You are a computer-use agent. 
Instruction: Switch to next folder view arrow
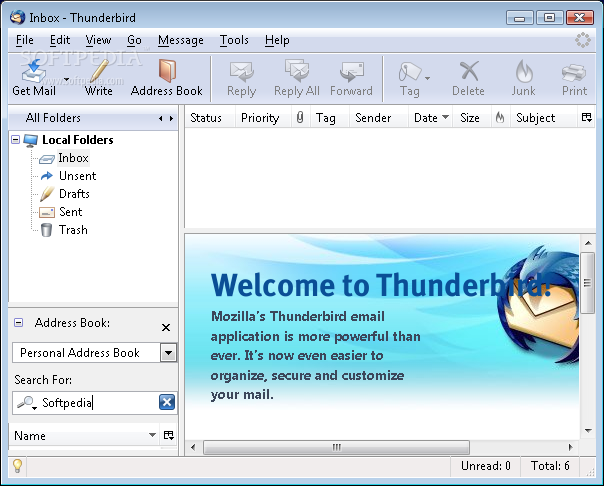tap(171, 119)
